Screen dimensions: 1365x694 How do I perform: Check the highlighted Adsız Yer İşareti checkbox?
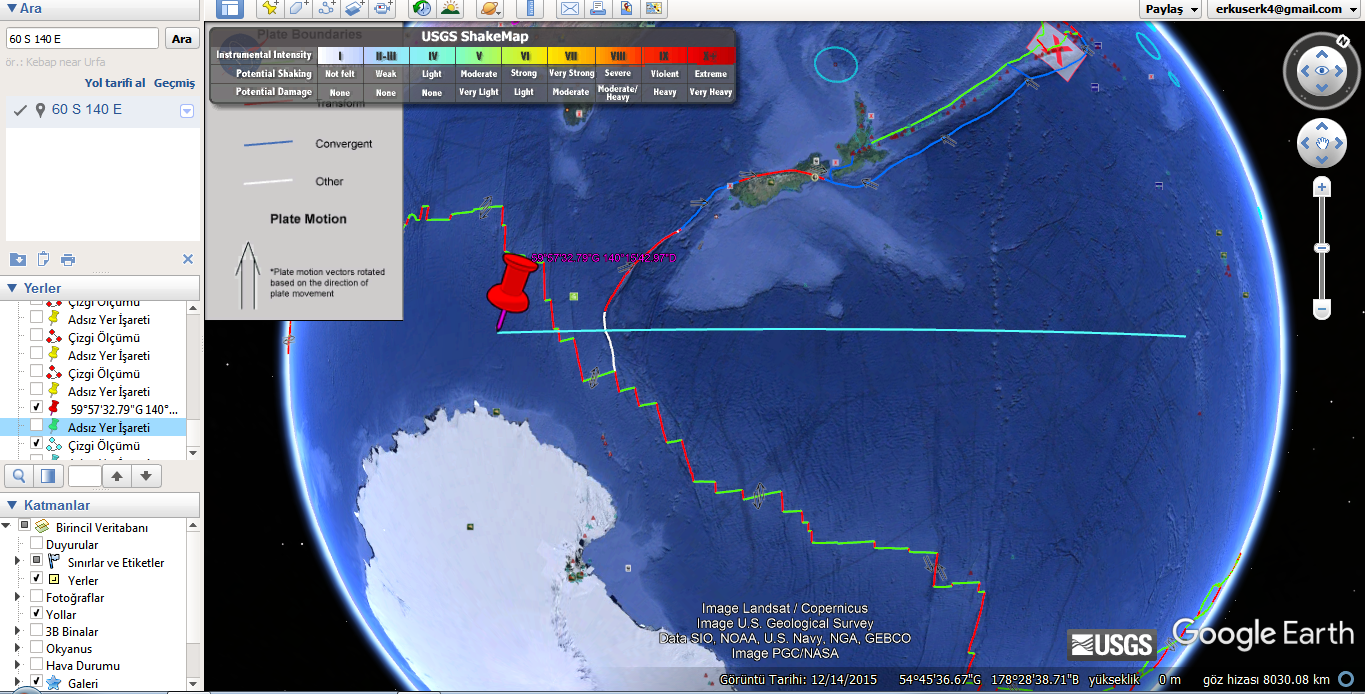(x=37, y=426)
